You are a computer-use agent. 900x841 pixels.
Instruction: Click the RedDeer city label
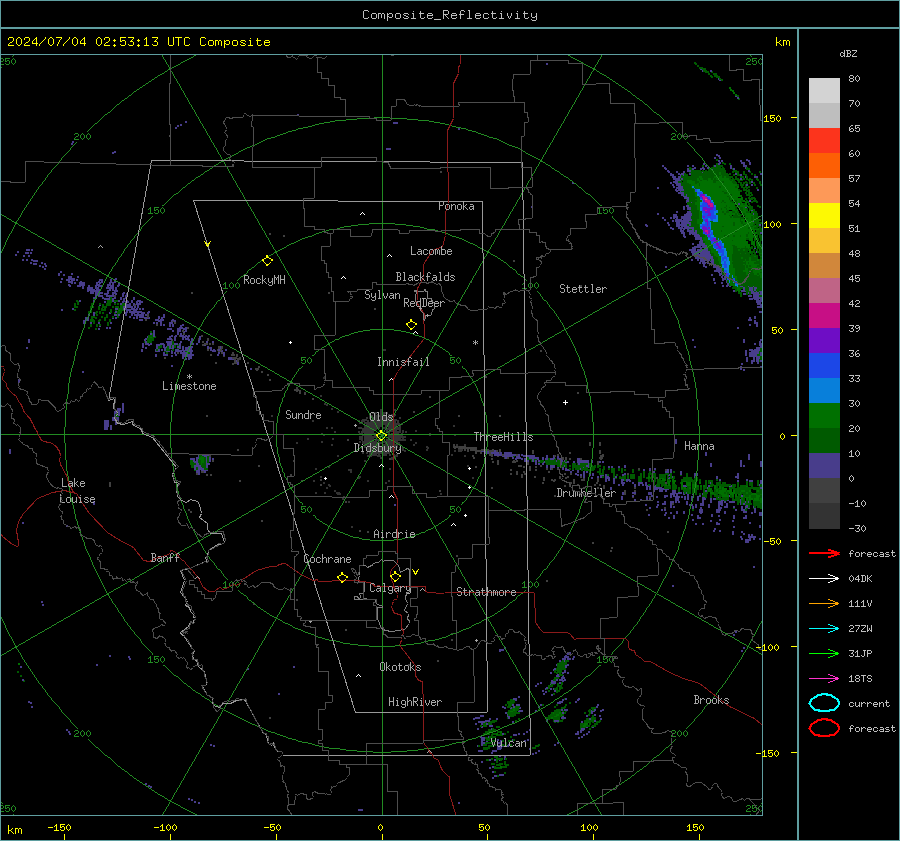click(x=424, y=303)
